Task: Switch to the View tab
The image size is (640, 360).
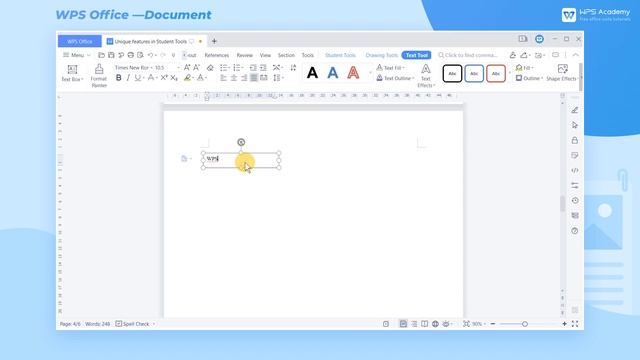Action: click(265, 55)
